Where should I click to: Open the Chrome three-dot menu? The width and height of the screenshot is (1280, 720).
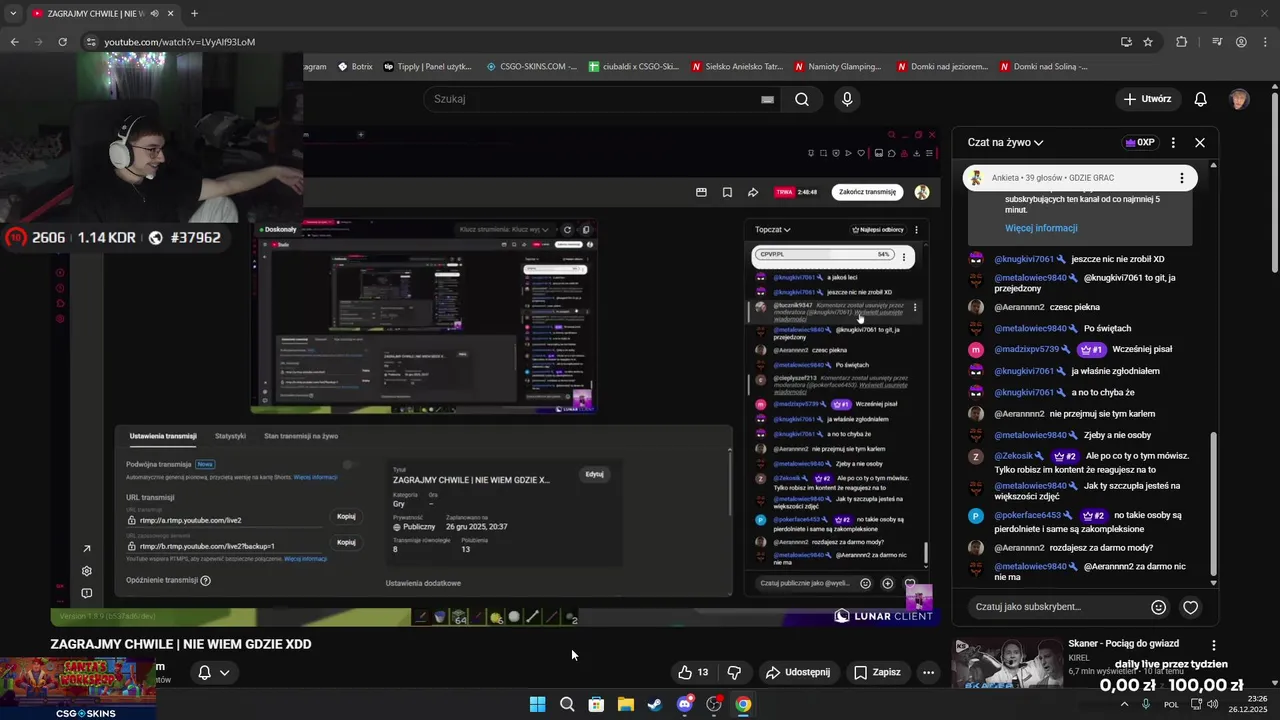[x=1265, y=42]
